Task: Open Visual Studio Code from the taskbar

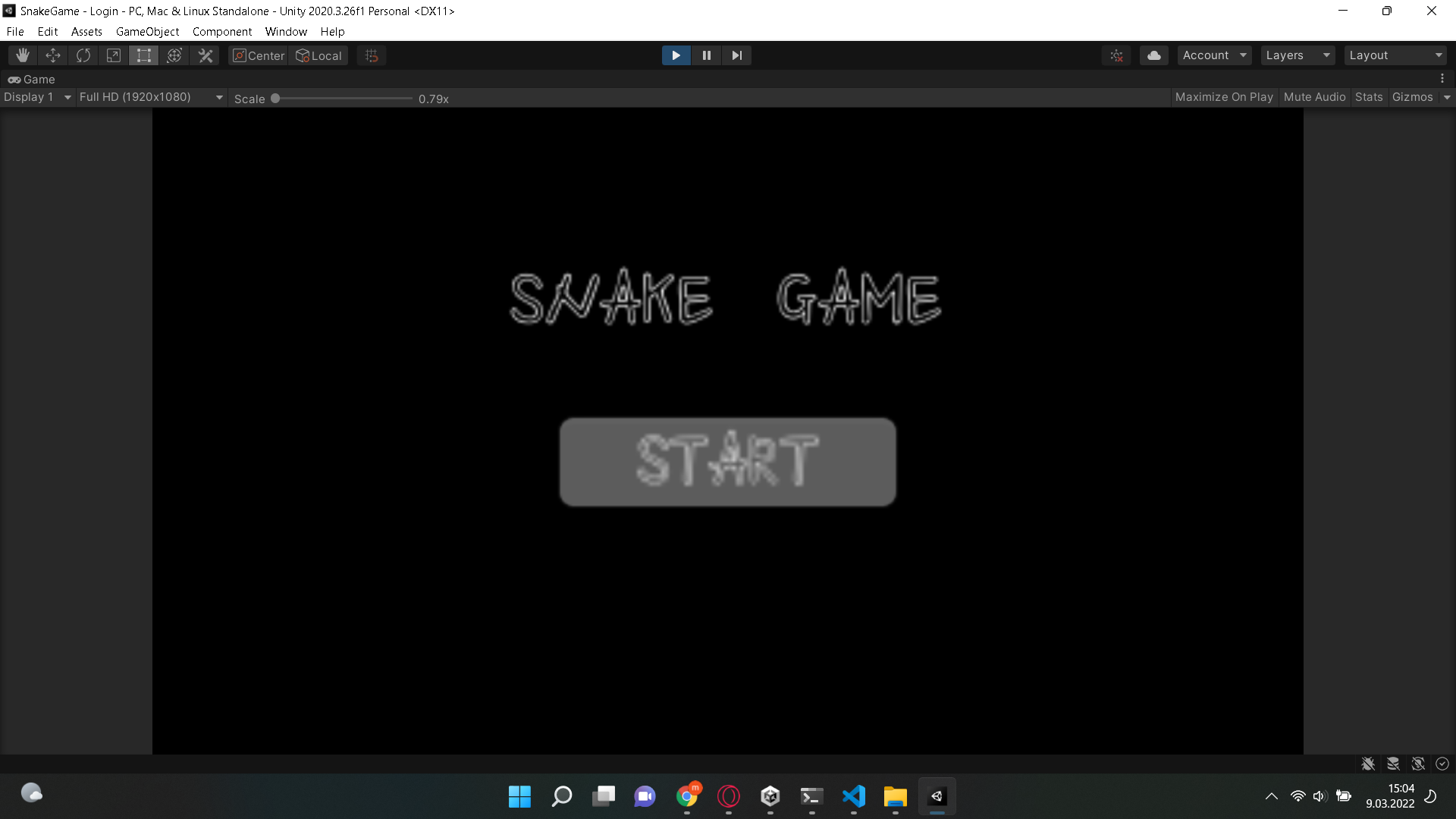Action: (853, 796)
